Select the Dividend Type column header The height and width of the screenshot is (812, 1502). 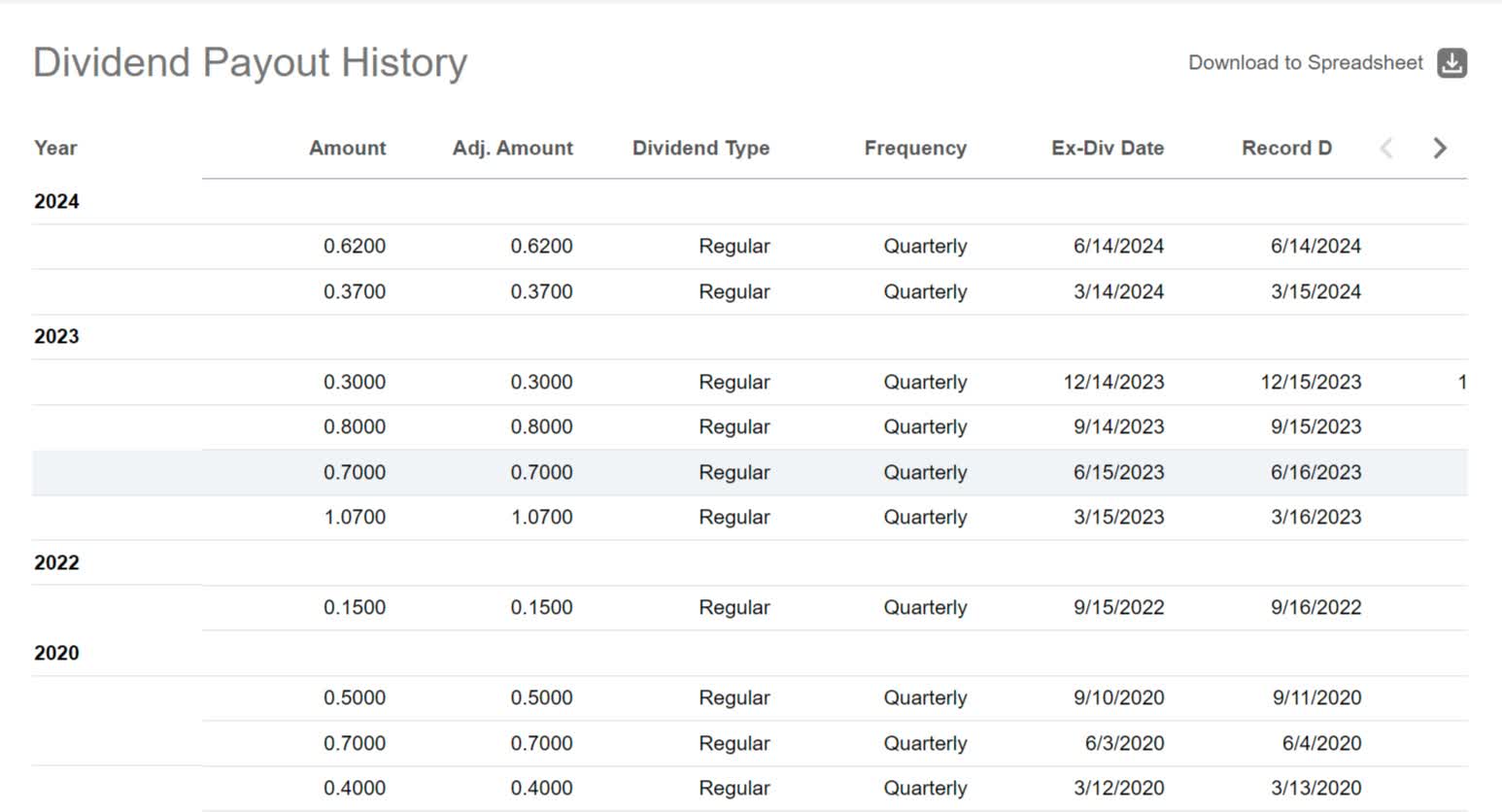[x=700, y=148]
